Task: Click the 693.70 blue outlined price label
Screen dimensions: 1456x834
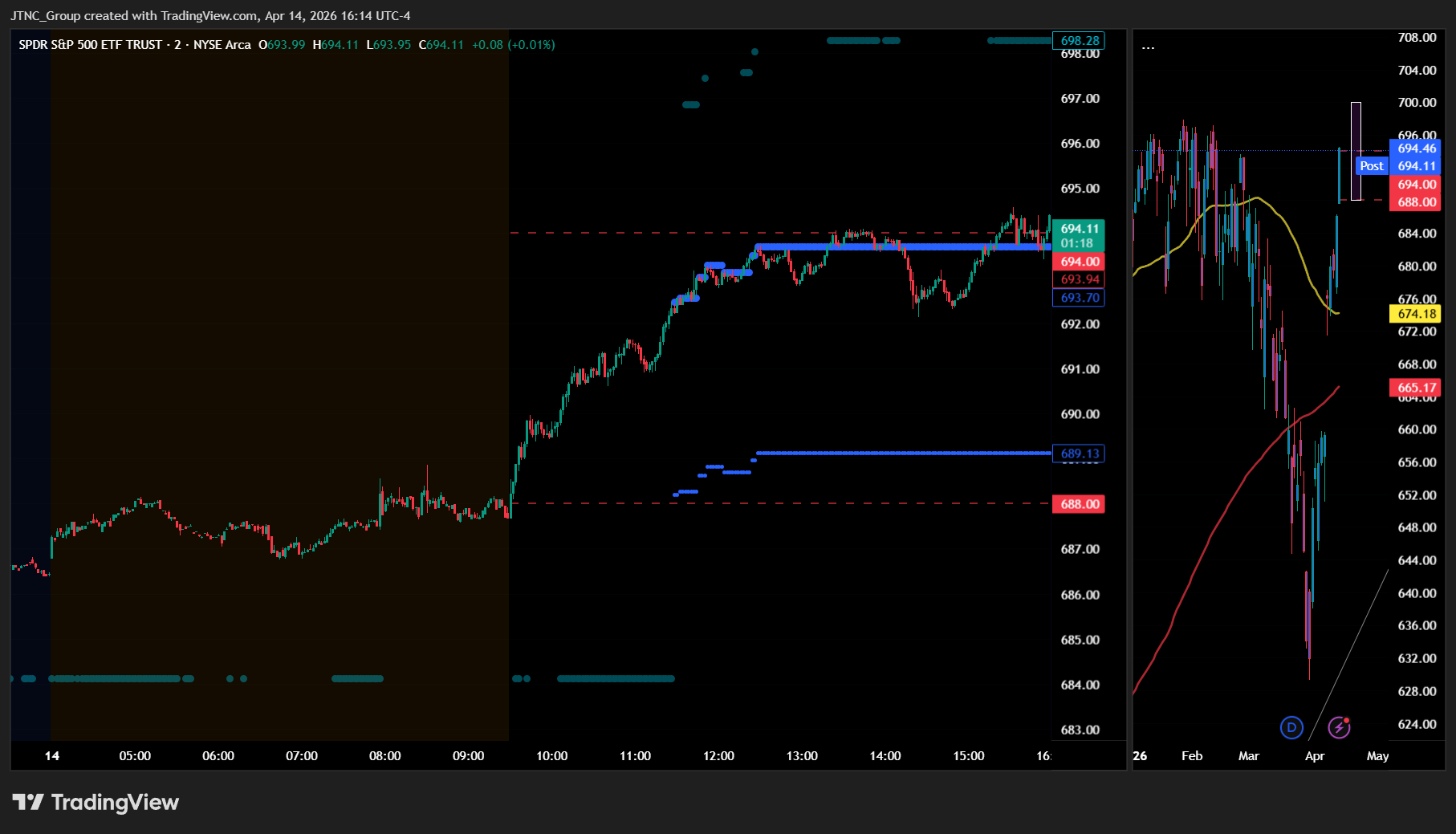Action: pos(1079,298)
